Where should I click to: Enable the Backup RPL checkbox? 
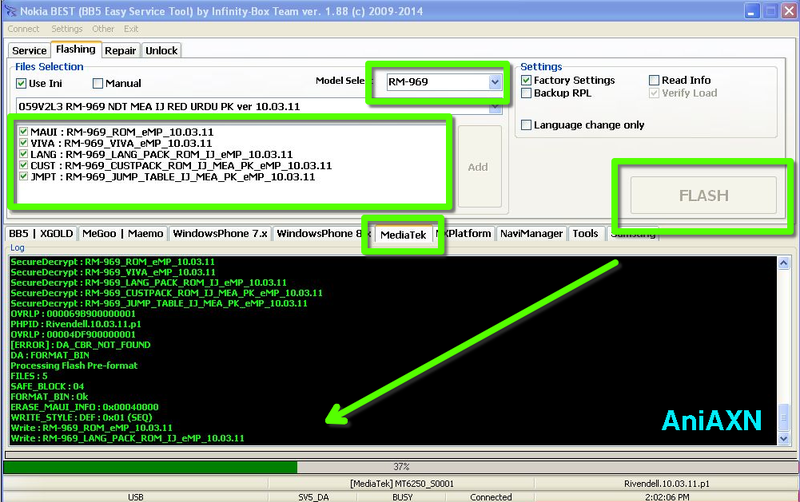[527, 93]
